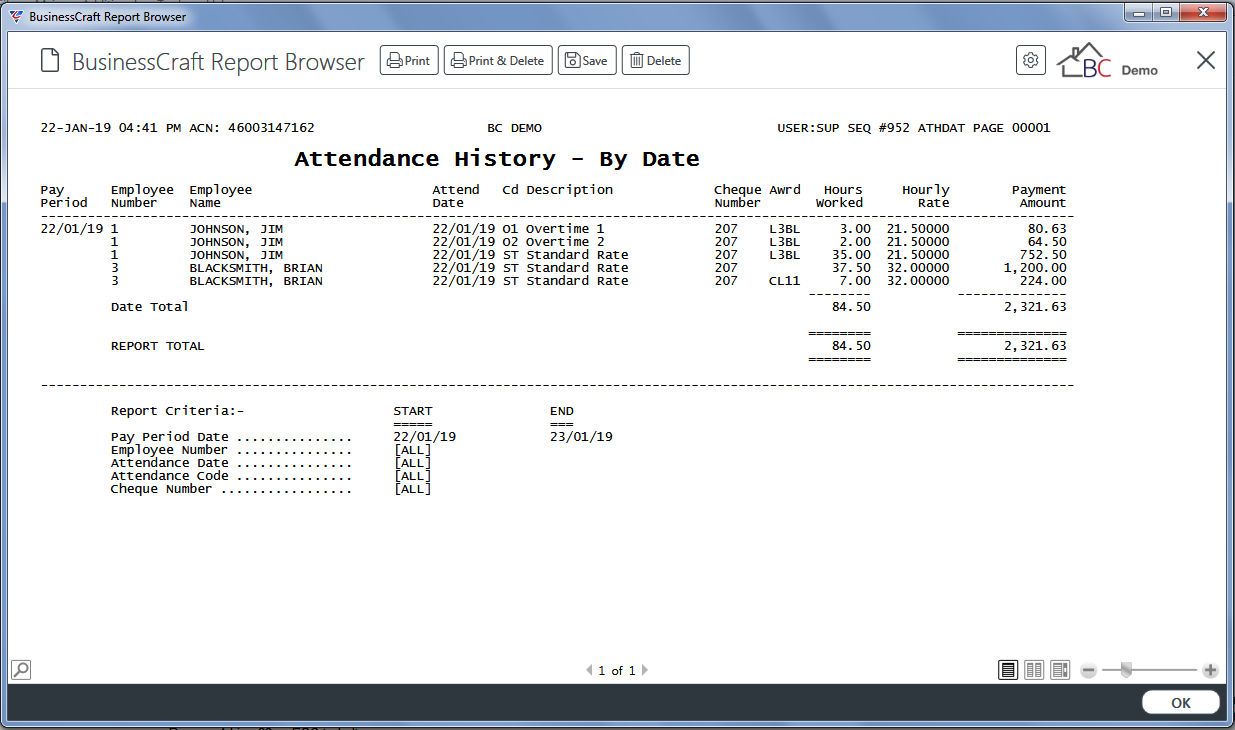Click the 80.63 payment amount
Screen dimensions: 1235x730
click(1047, 229)
